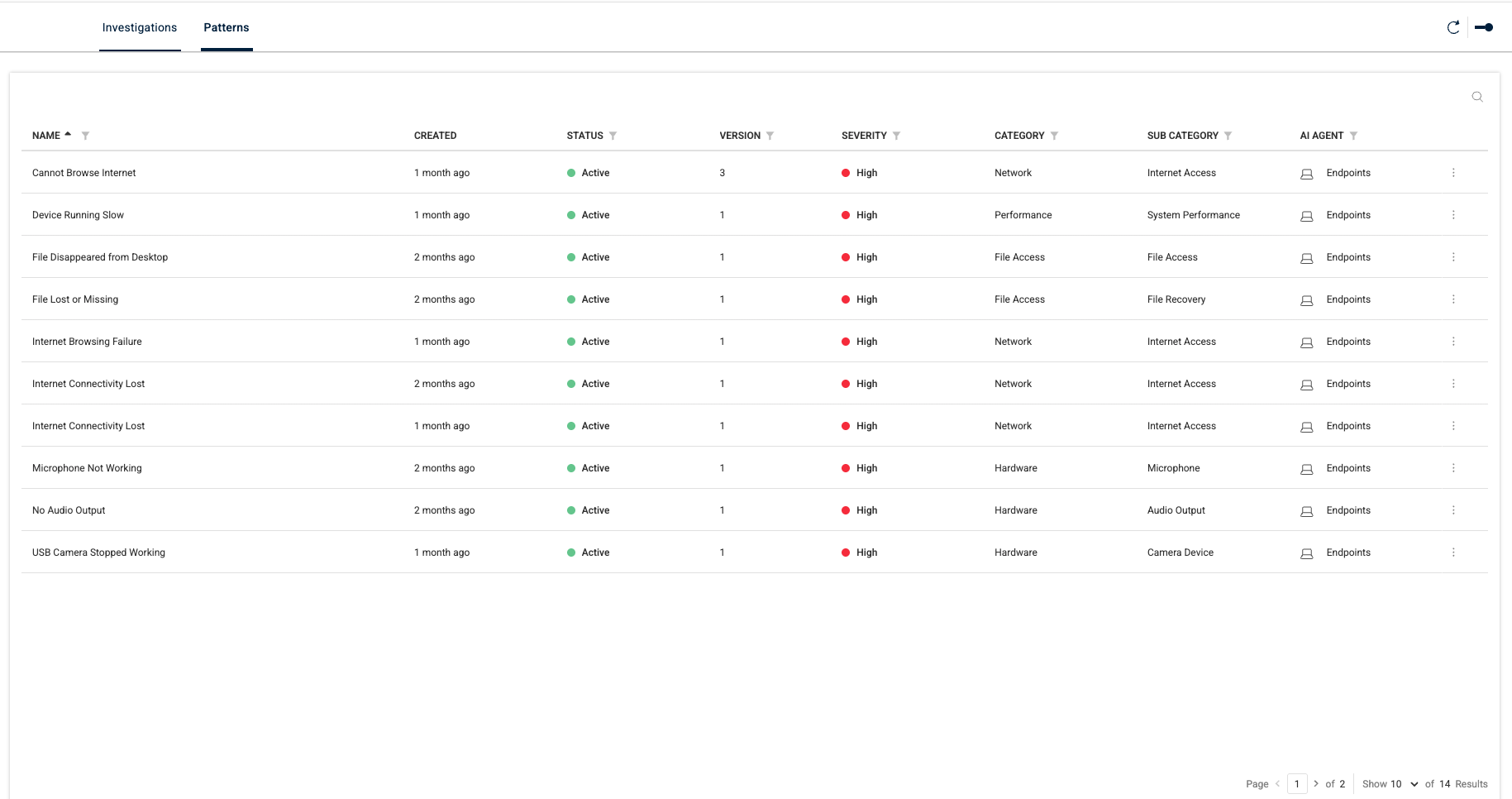Filter by the STATUS column funnel icon
Viewport: 1512px width, 799px height.
pyautogui.click(x=613, y=136)
